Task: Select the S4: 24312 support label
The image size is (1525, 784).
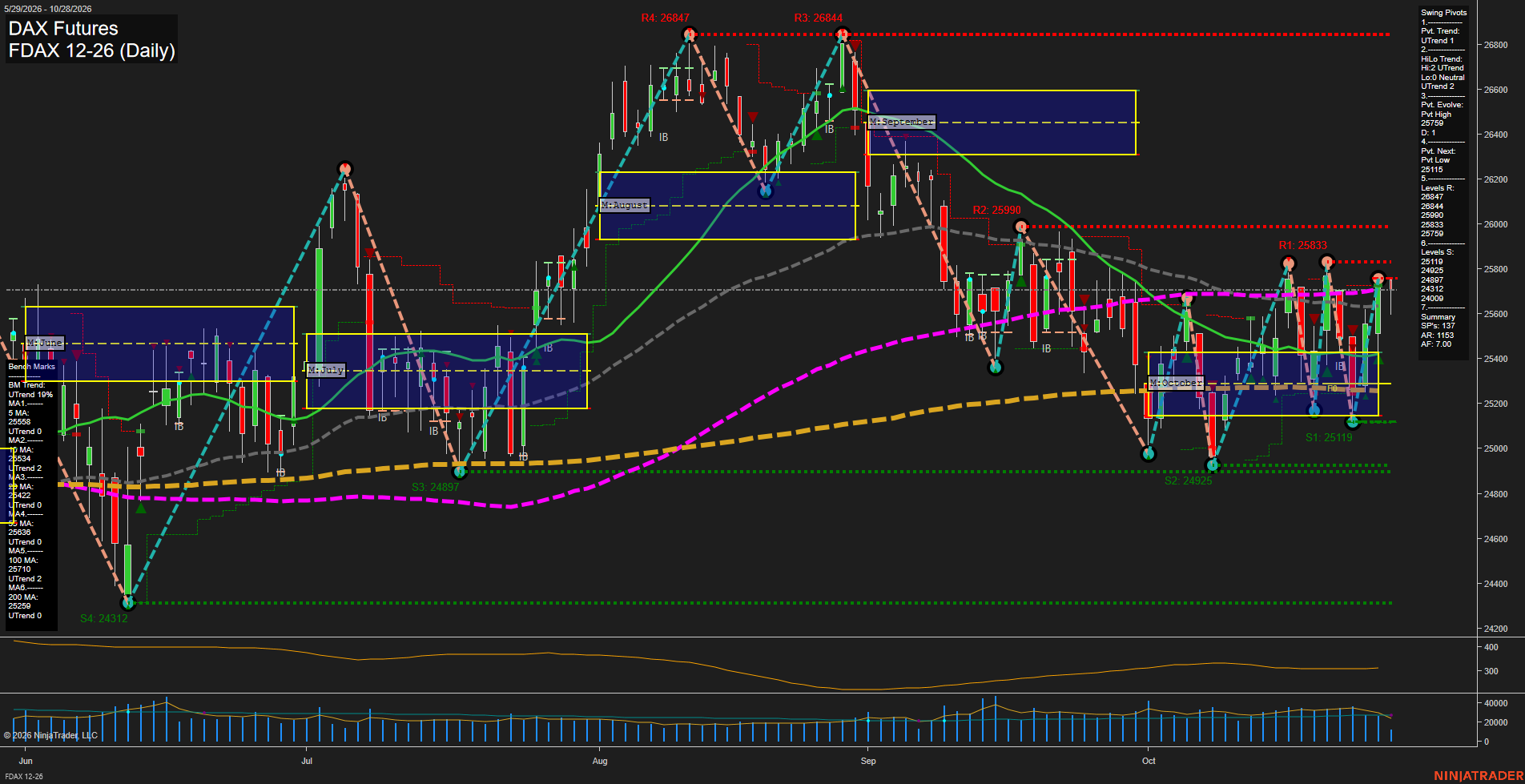Action: [x=103, y=618]
